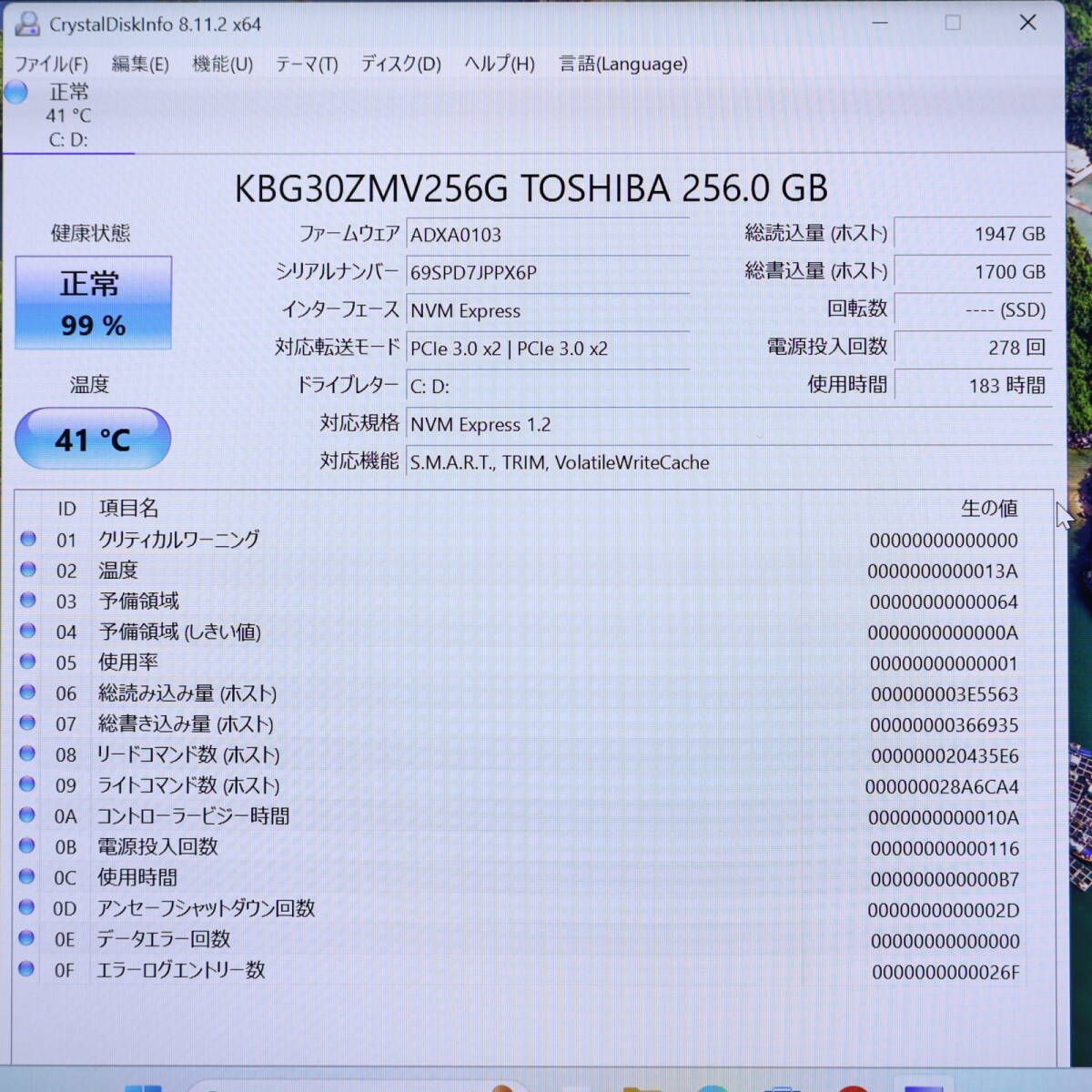Open the ファイル(F) menu
The width and height of the screenshot is (1092, 1092).
coord(52,65)
